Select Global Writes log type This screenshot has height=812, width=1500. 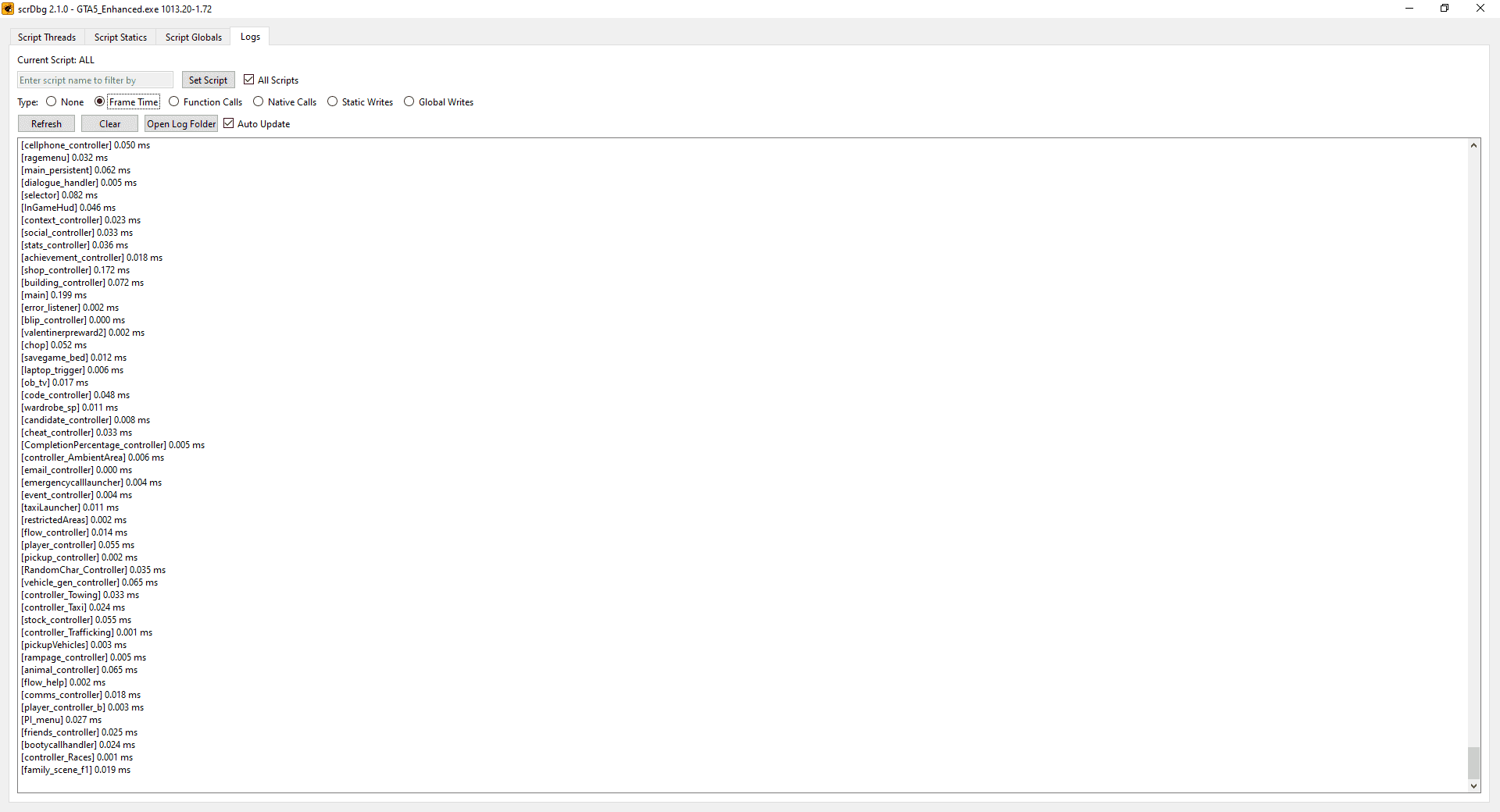point(409,101)
